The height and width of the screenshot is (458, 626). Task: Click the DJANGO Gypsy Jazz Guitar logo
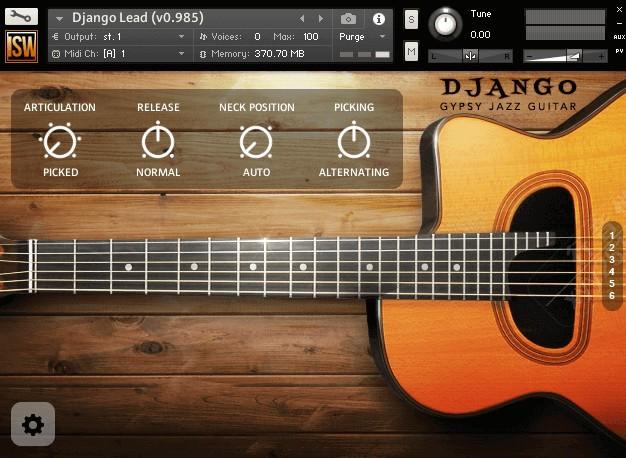tap(508, 94)
